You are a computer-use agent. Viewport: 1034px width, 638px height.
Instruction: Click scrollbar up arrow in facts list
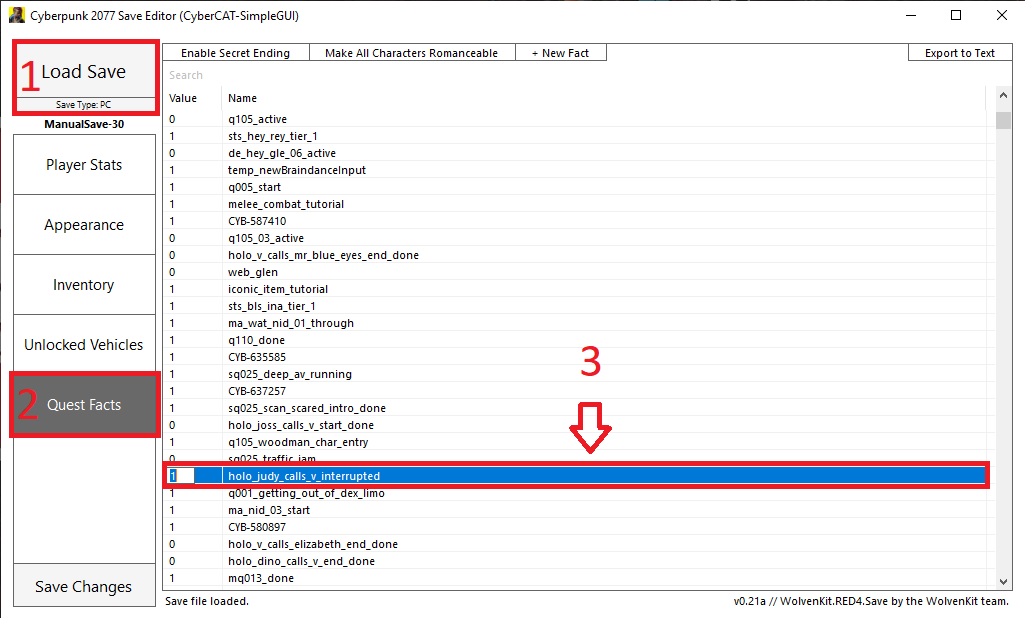1003,96
